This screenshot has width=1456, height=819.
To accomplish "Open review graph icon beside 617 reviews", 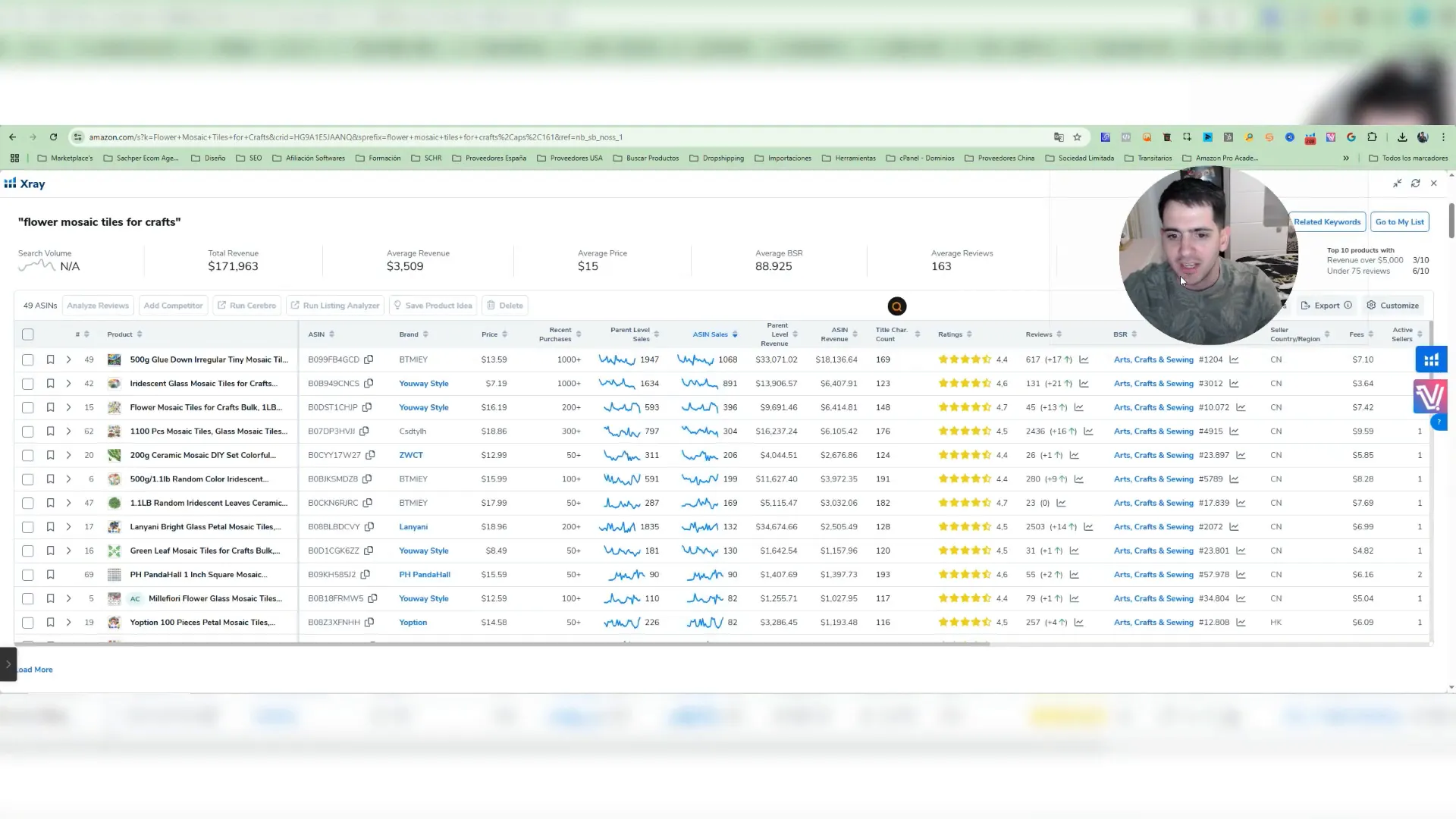I will [x=1084, y=359].
